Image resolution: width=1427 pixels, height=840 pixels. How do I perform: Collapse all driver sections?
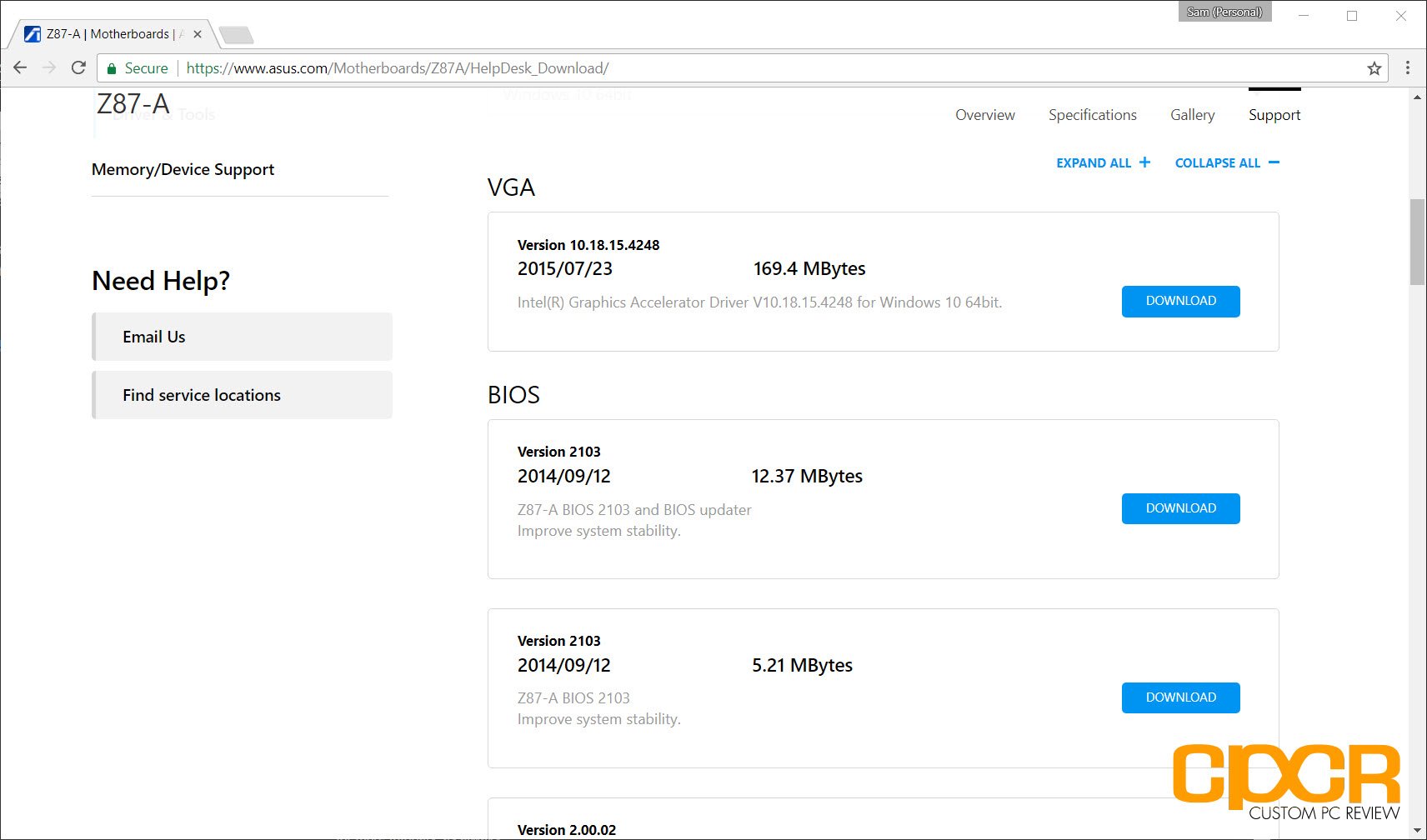click(1227, 162)
